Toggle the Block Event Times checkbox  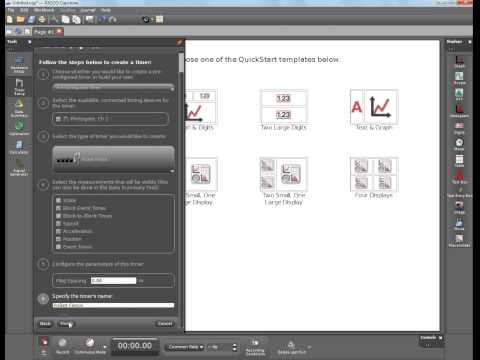coord(58,208)
